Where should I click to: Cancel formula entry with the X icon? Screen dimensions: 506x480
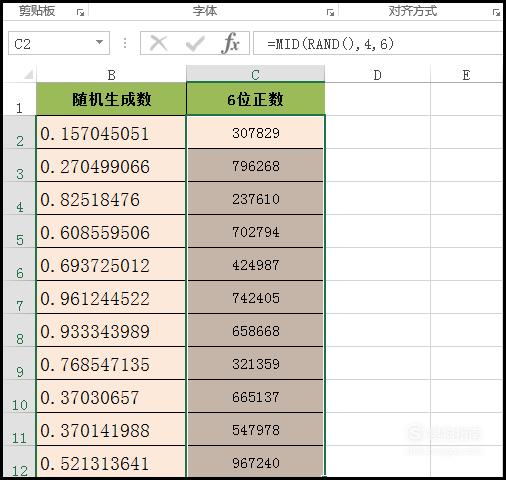159,43
